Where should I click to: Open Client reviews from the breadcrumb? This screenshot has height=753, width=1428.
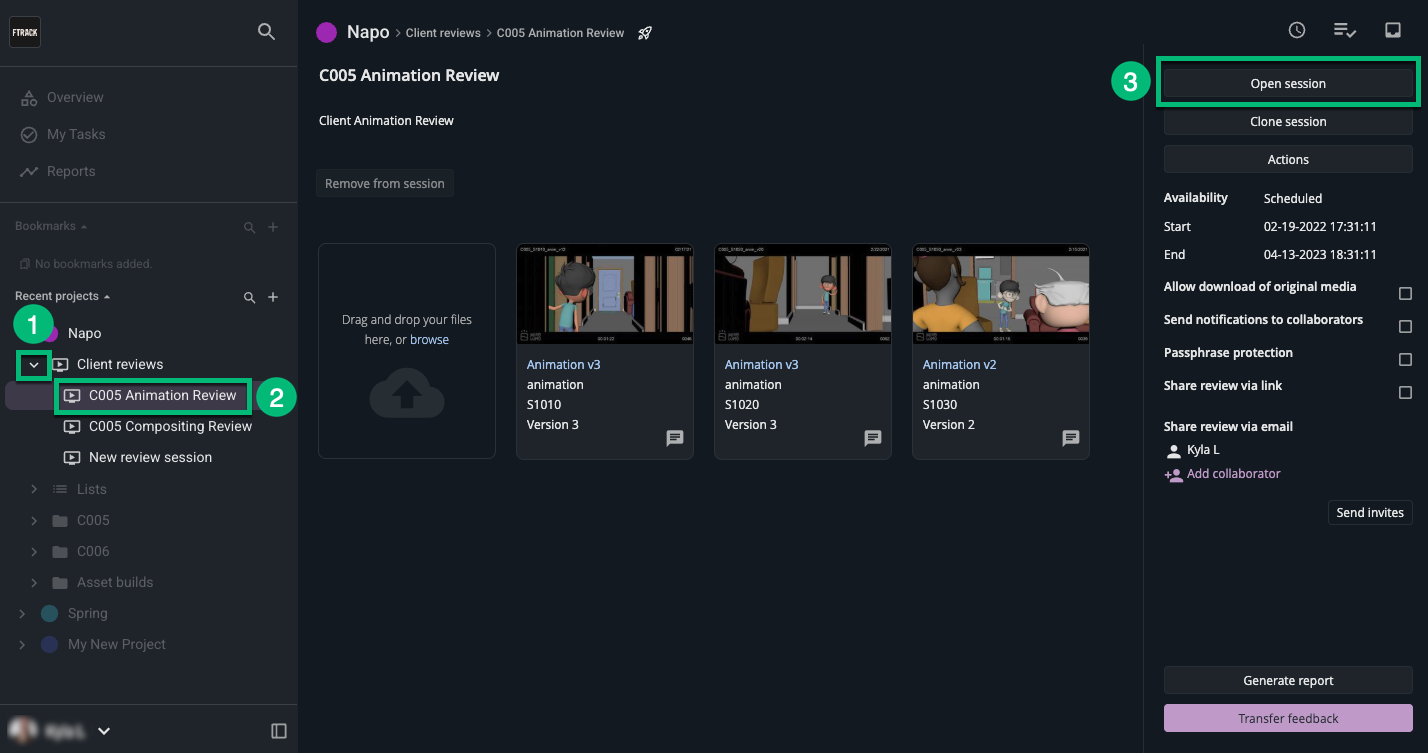pos(443,32)
